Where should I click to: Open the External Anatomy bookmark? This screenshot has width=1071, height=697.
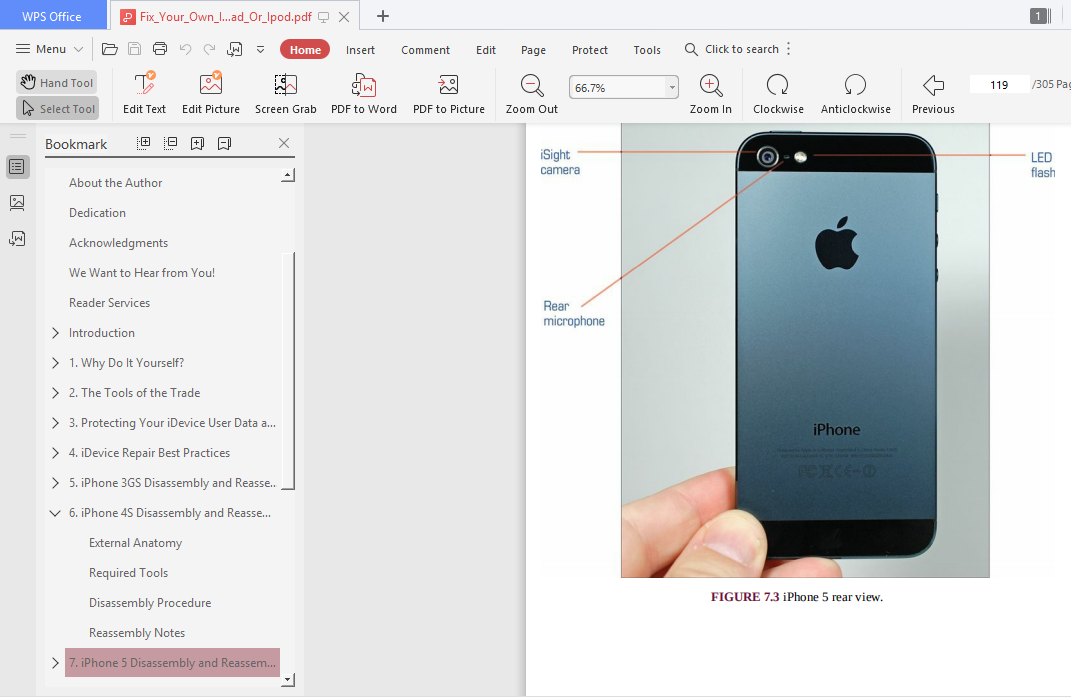point(135,543)
